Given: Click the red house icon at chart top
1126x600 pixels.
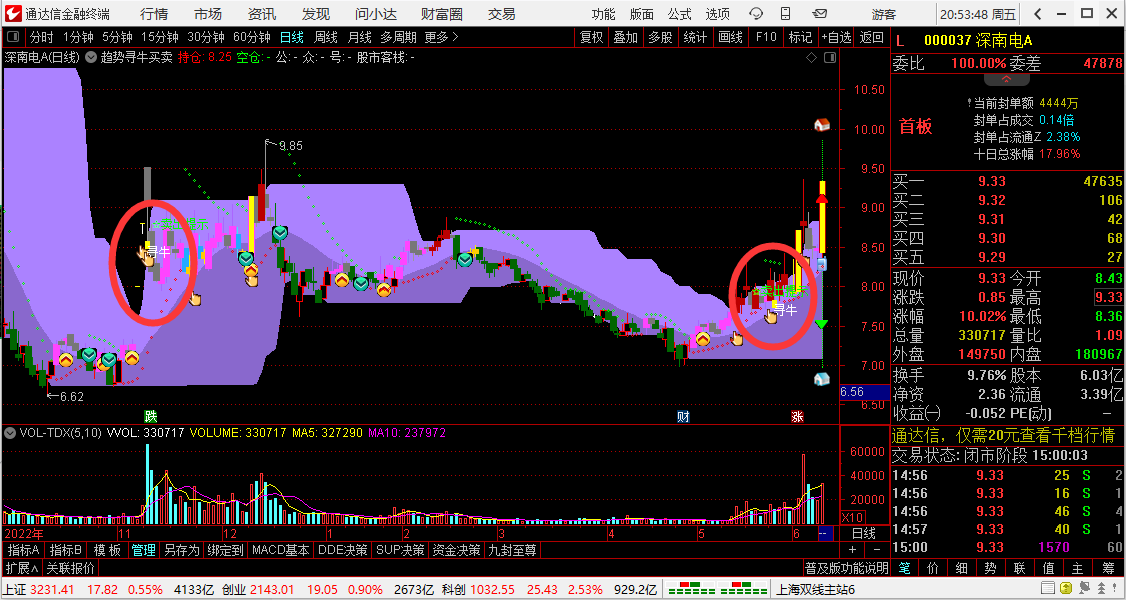Looking at the screenshot, I should [822, 125].
